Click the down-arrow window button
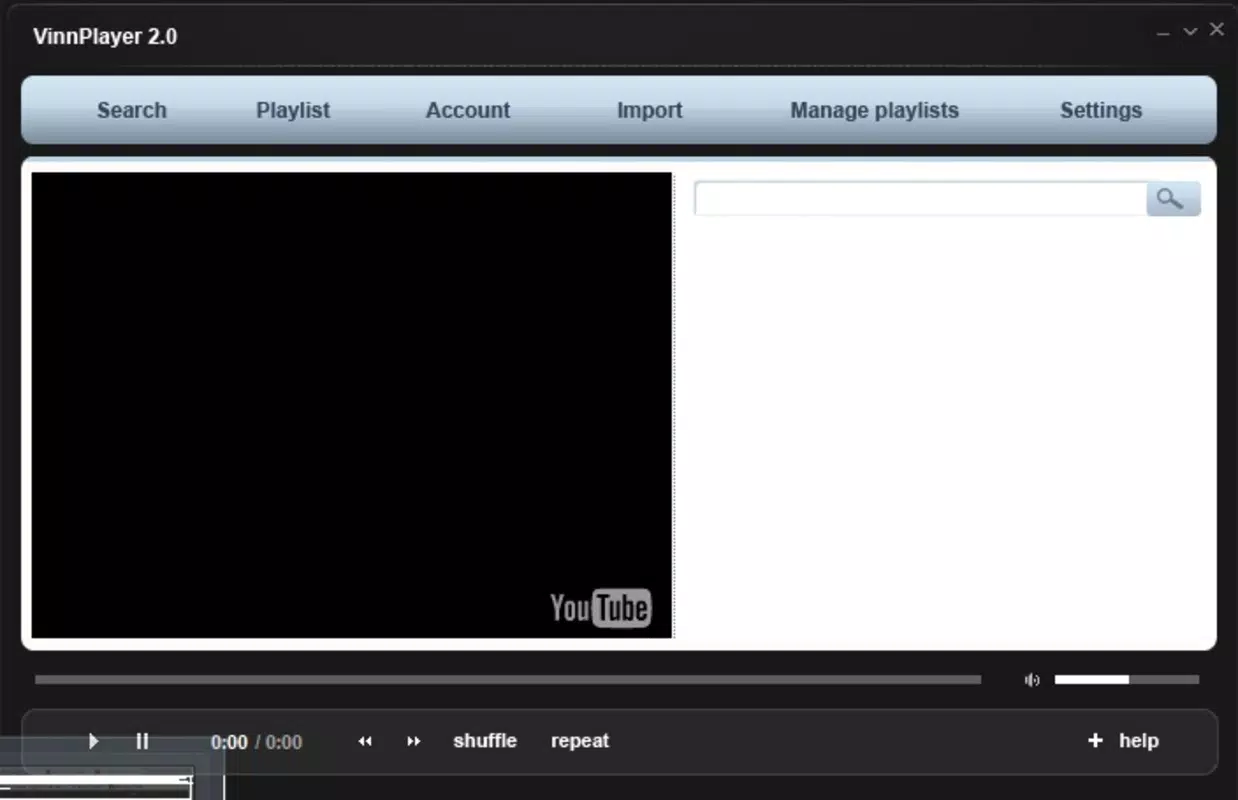The image size is (1238, 800). [x=1190, y=31]
